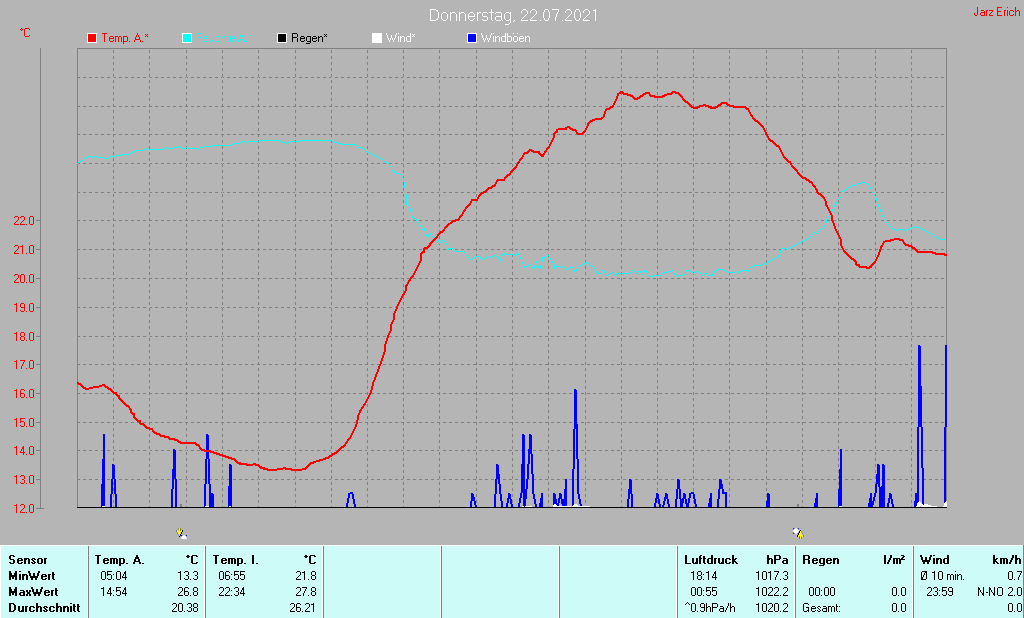Click the 21.0 axis tick label
Viewport: 1024px width, 618px height.
pyautogui.click(x=24, y=250)
